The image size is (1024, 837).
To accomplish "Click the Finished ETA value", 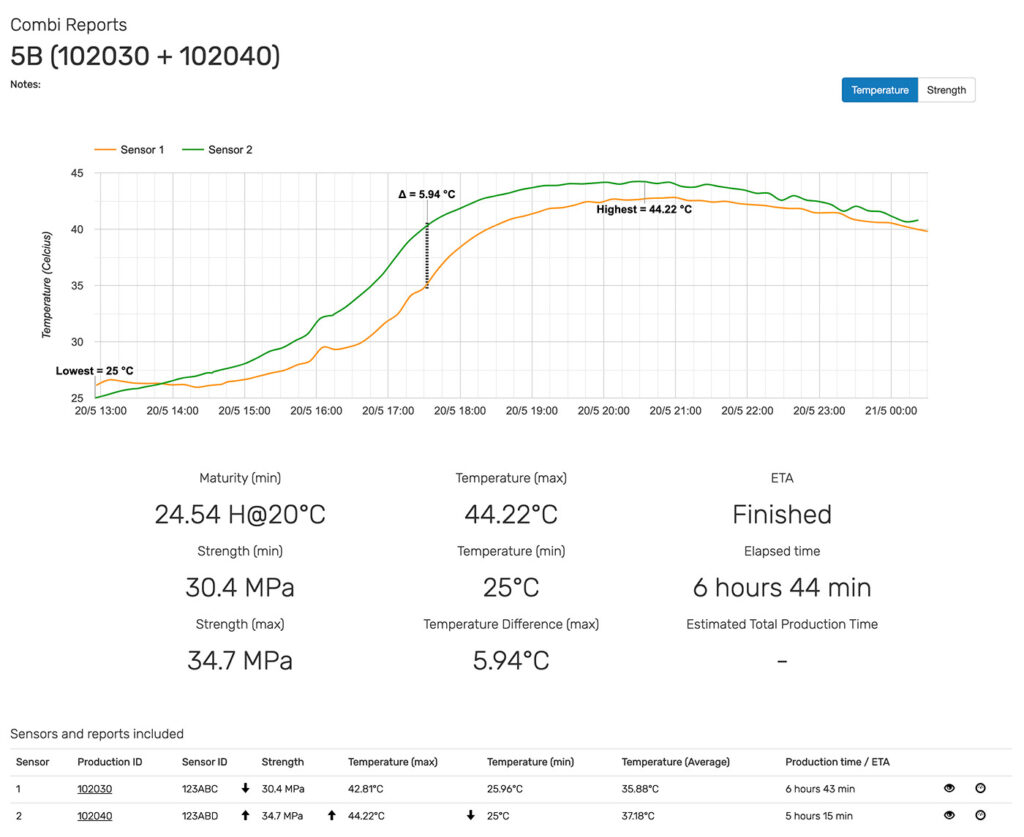I will click(x=782, y=514).
